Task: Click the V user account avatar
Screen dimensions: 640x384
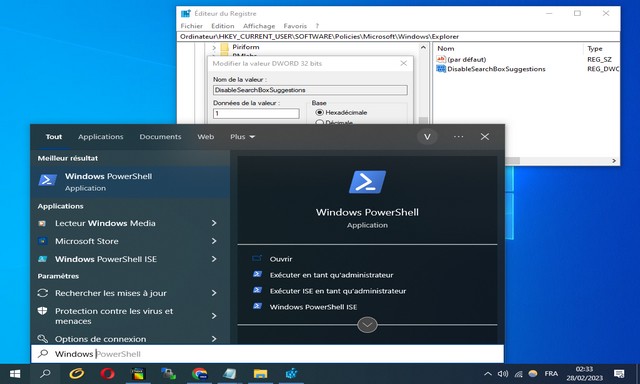Action: (427, 137)
